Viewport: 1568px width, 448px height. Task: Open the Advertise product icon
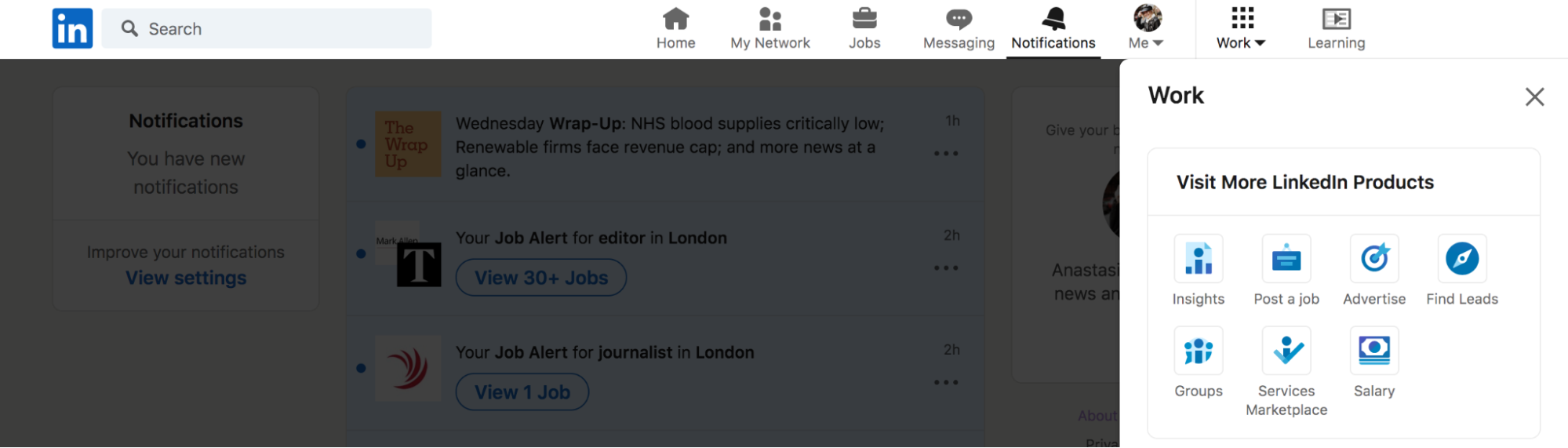[1374, 258]
